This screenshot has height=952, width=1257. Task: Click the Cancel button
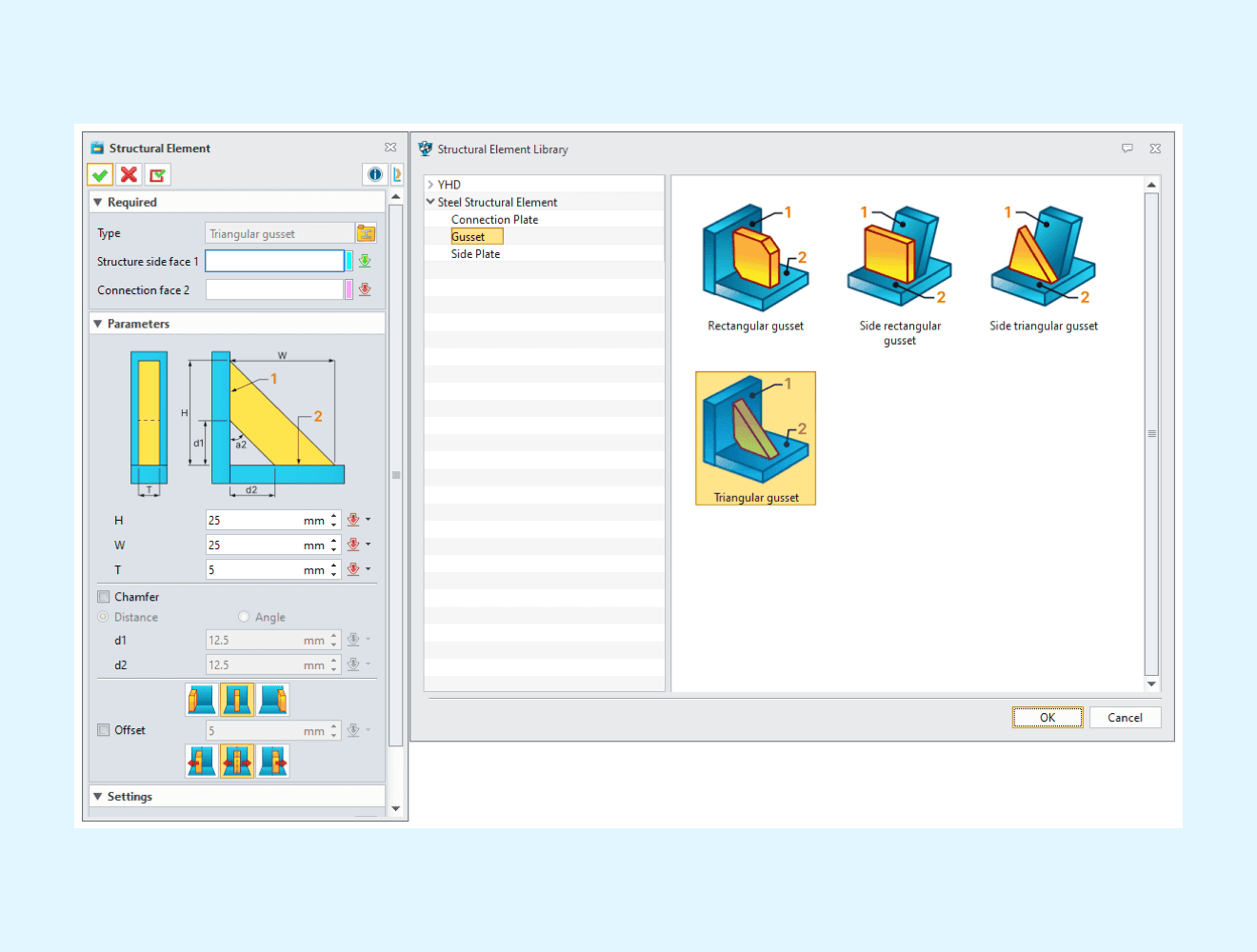(1125, 718)
